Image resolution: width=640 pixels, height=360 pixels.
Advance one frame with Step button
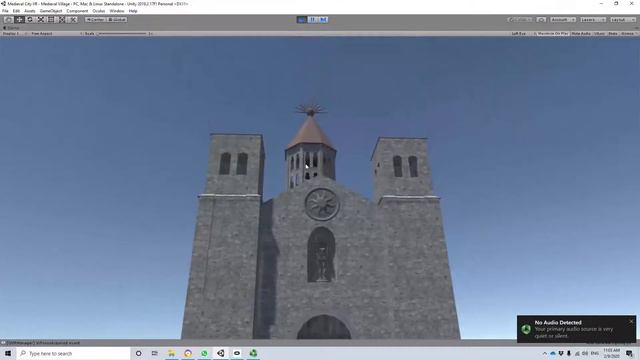pos(323,20)
